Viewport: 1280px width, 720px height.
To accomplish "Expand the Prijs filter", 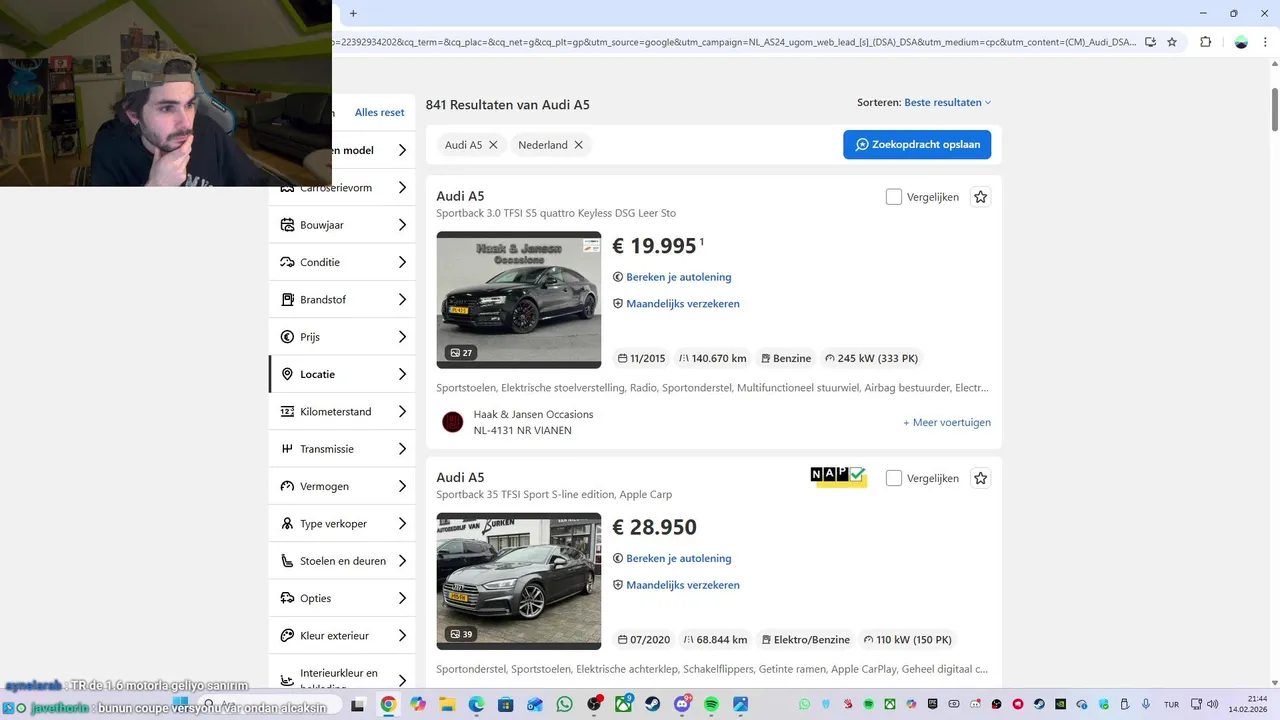I will pyautogui.click(x=342, y=337).
